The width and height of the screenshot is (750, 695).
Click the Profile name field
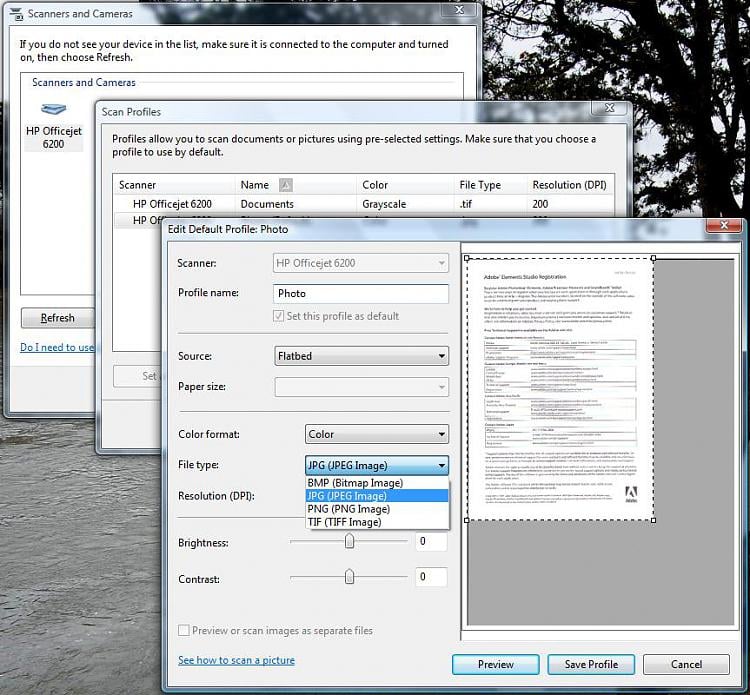pos(361,294)
